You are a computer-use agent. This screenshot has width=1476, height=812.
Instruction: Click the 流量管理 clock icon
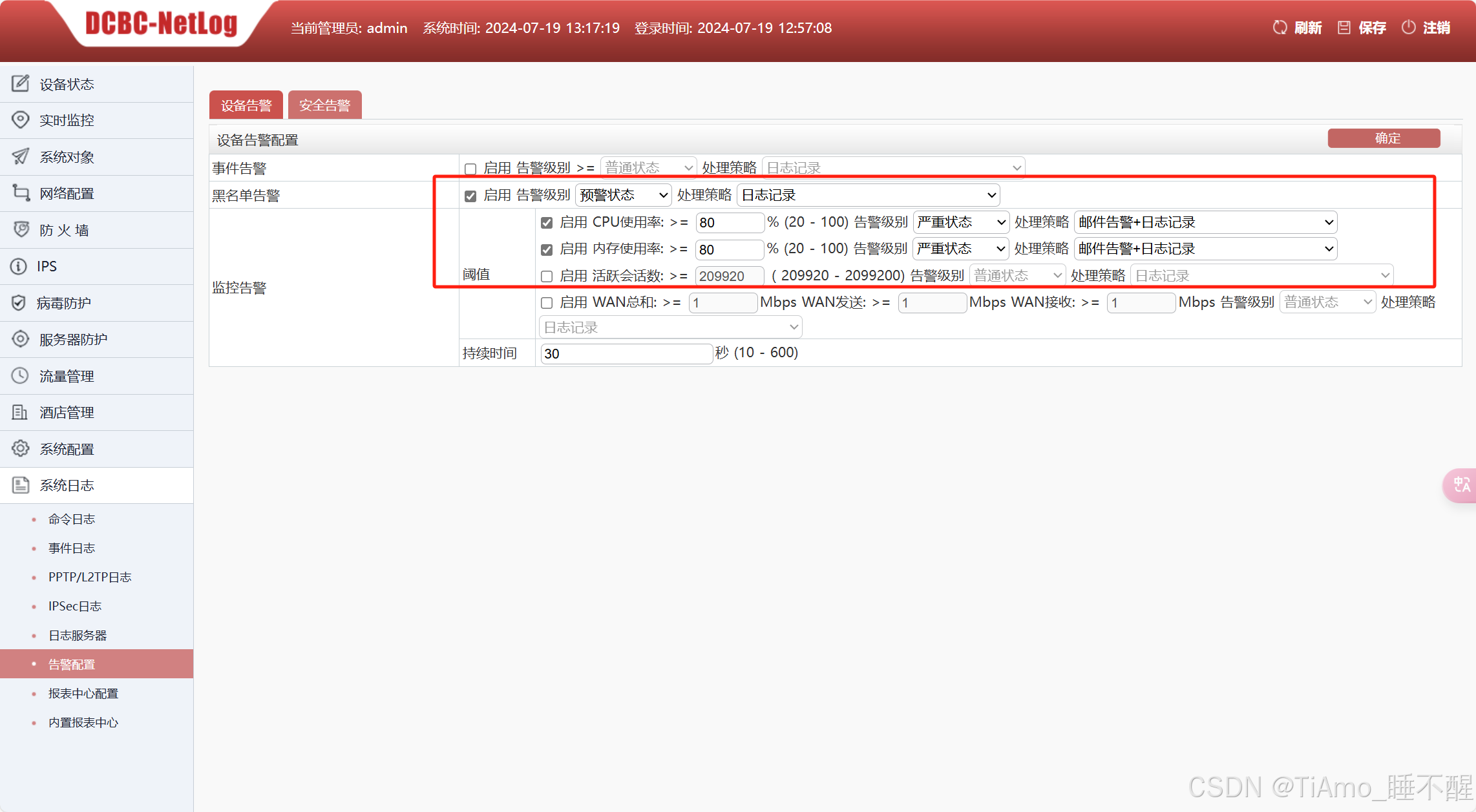click(x=20, y=375)
